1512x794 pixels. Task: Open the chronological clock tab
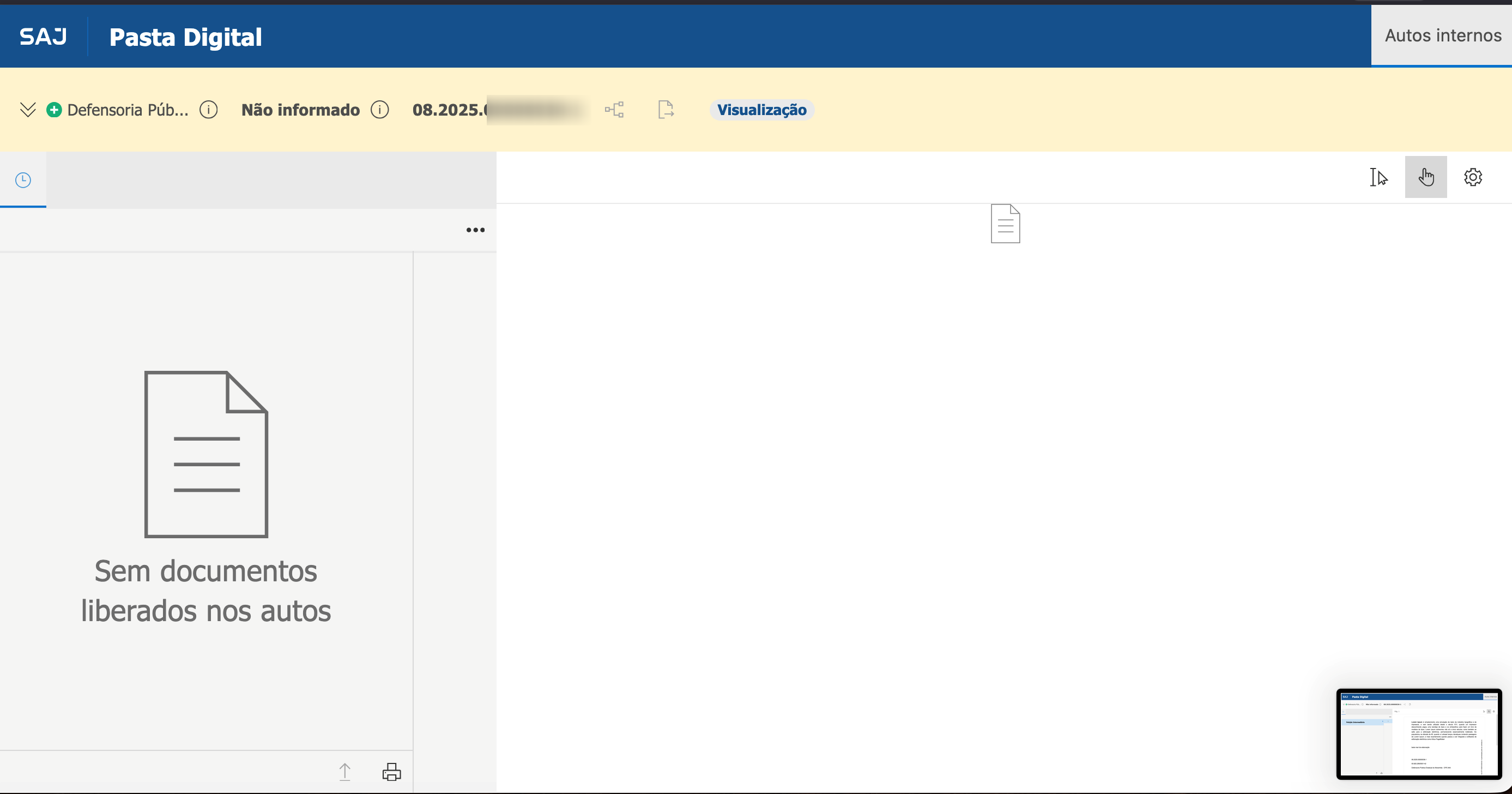click(23, 180)
